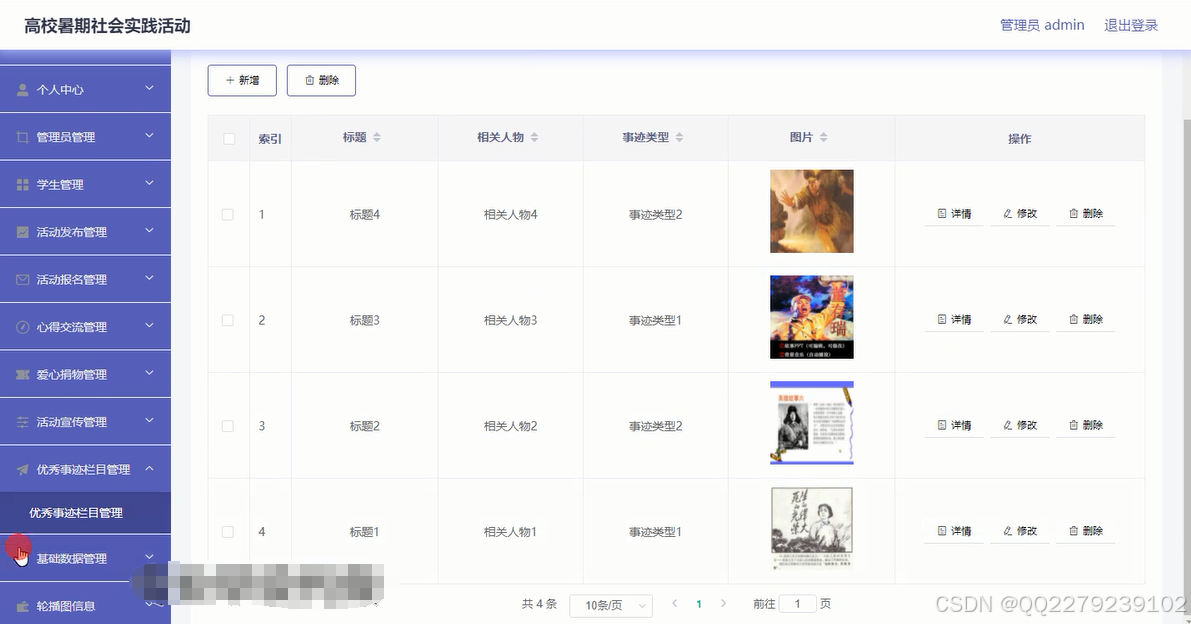The height and width of the screenshot is (624, 1191).
Task: Open the 10条/页 page-size dropdown
Action: [610, 604]
